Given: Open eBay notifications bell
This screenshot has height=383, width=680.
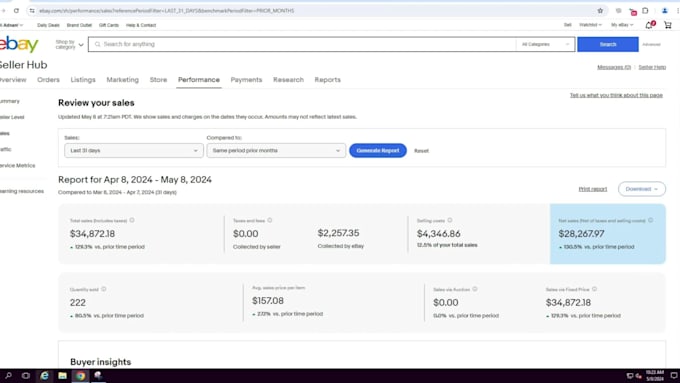Looking at the screenshot, I should click(649, 25).
